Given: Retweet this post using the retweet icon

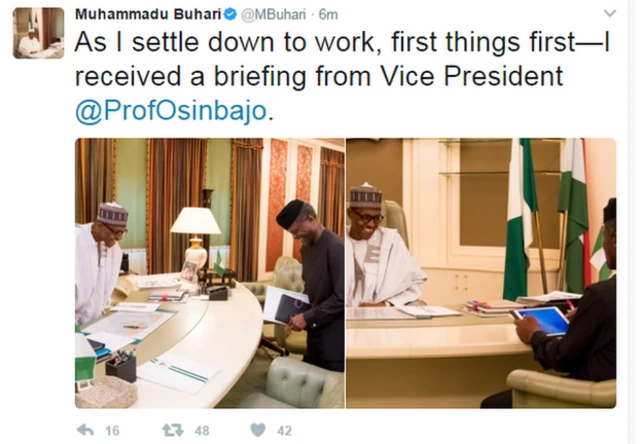Looking at the screenshot, I should [172, 430].
